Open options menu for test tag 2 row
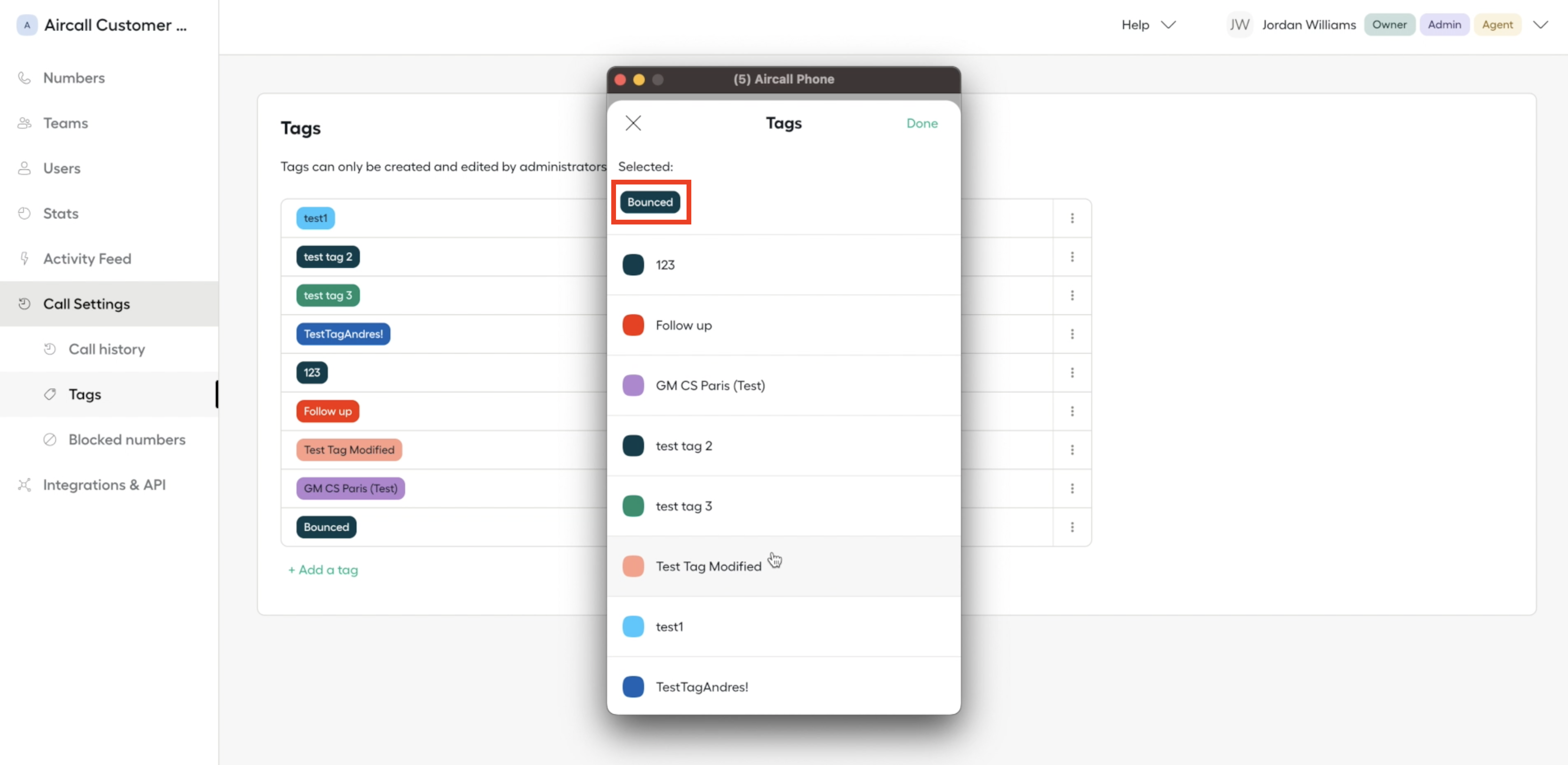Image resolution: width=1568 pixels, height=765 pixels. tap(1072, 257)
